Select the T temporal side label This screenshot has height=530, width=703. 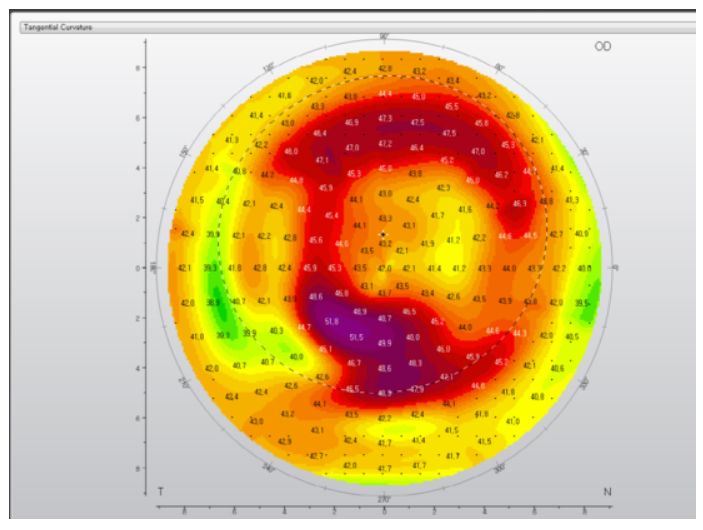[161, 491]
